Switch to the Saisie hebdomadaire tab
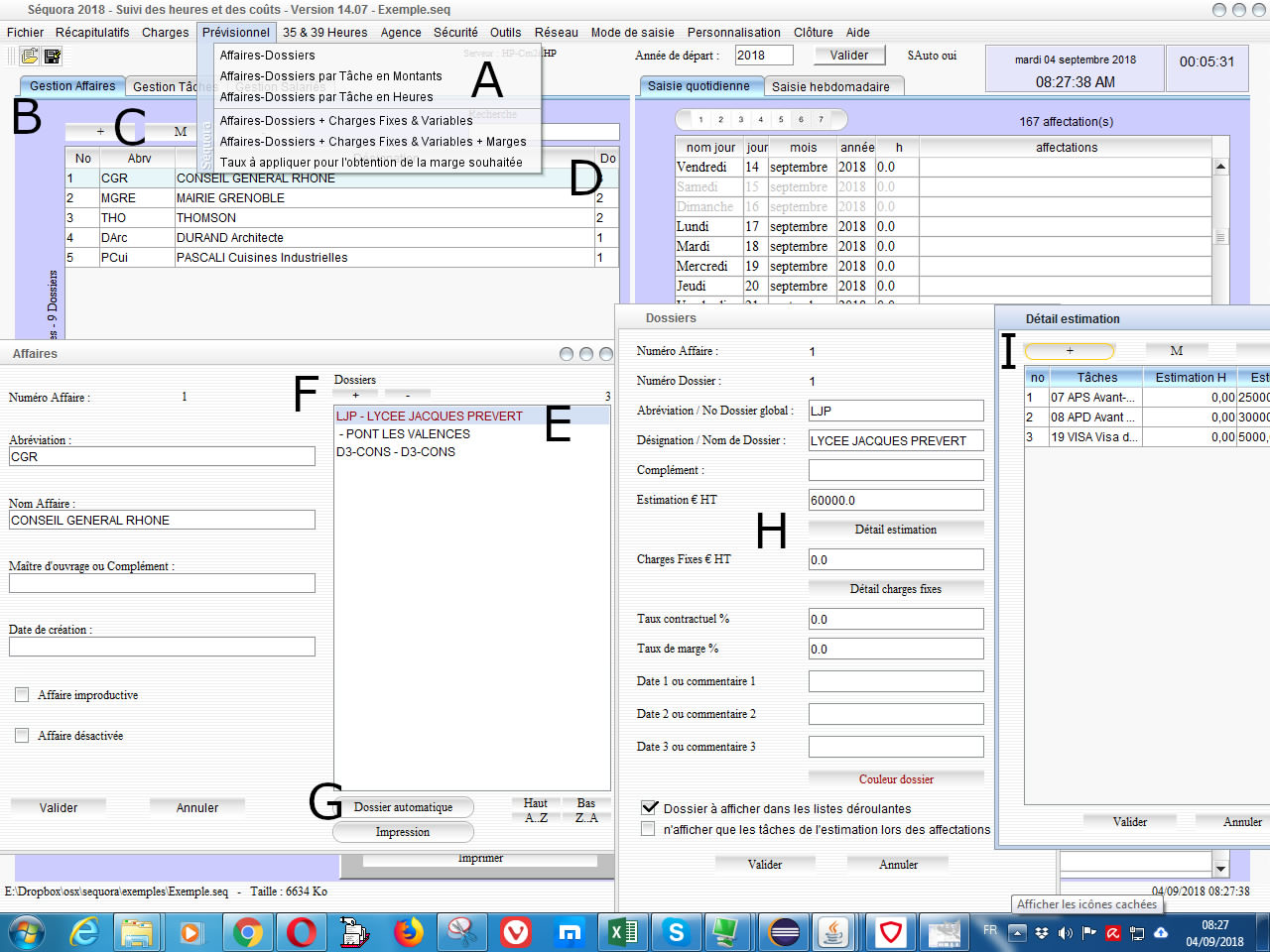1270x952 pixels. [830, 86]
